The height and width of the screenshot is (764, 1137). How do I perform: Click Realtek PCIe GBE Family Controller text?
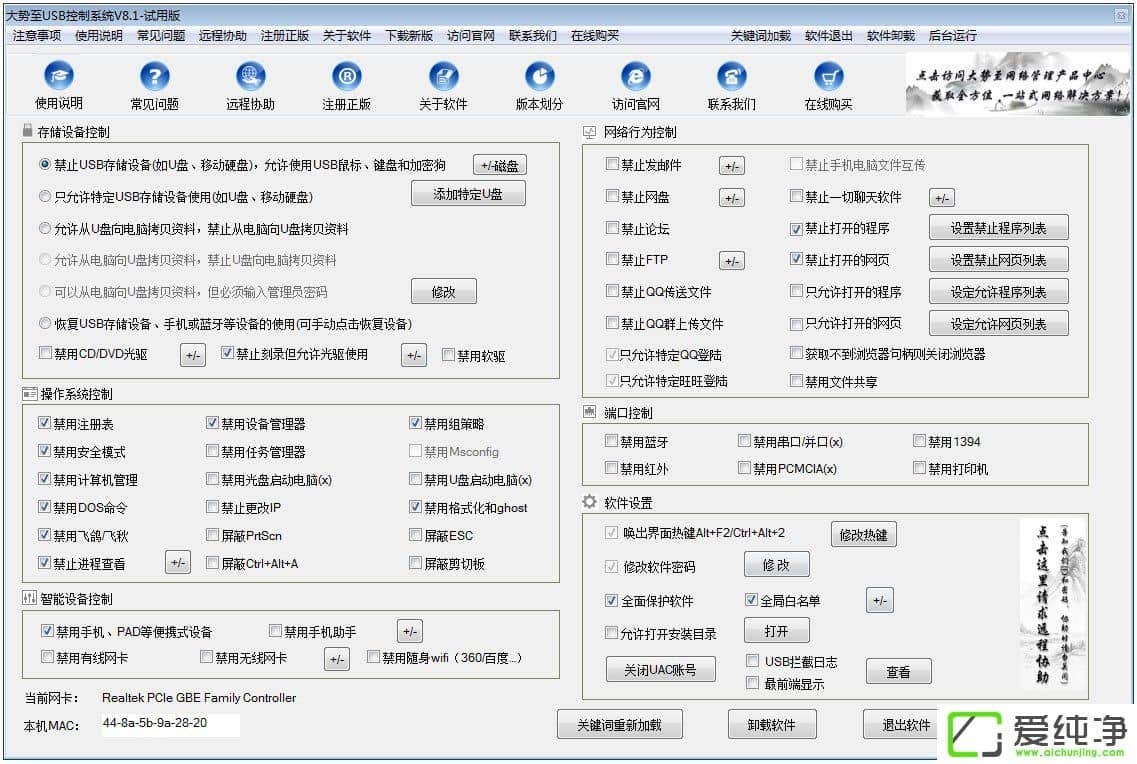pos(199,697)
